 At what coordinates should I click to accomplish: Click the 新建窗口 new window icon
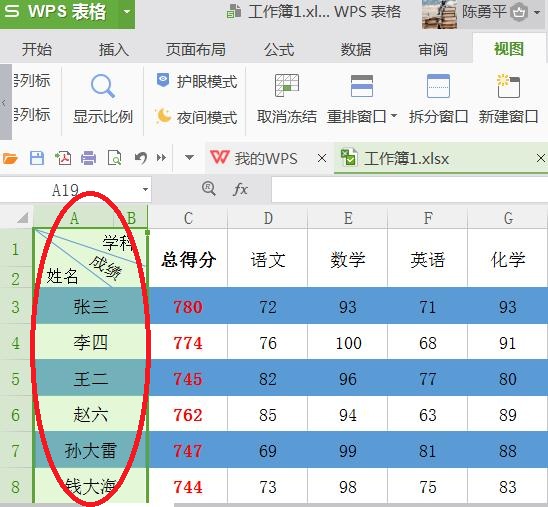[x=509, y=86]
